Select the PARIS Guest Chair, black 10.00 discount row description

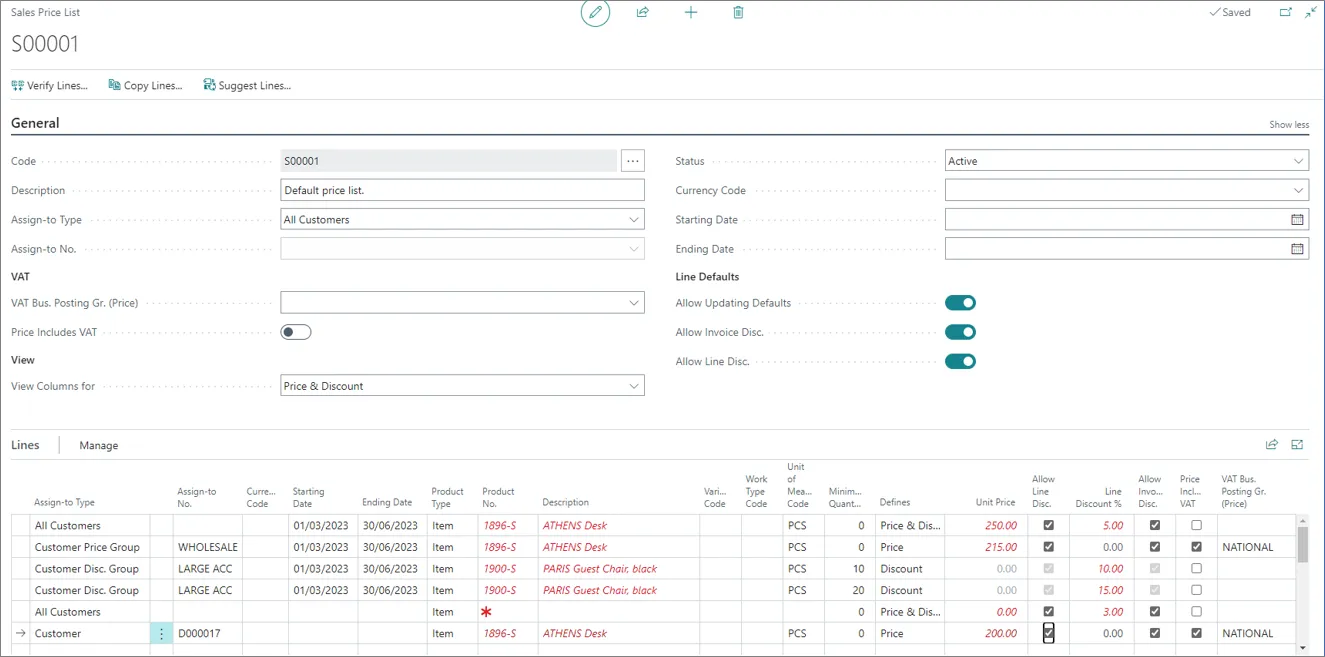(x=600, y=569)
